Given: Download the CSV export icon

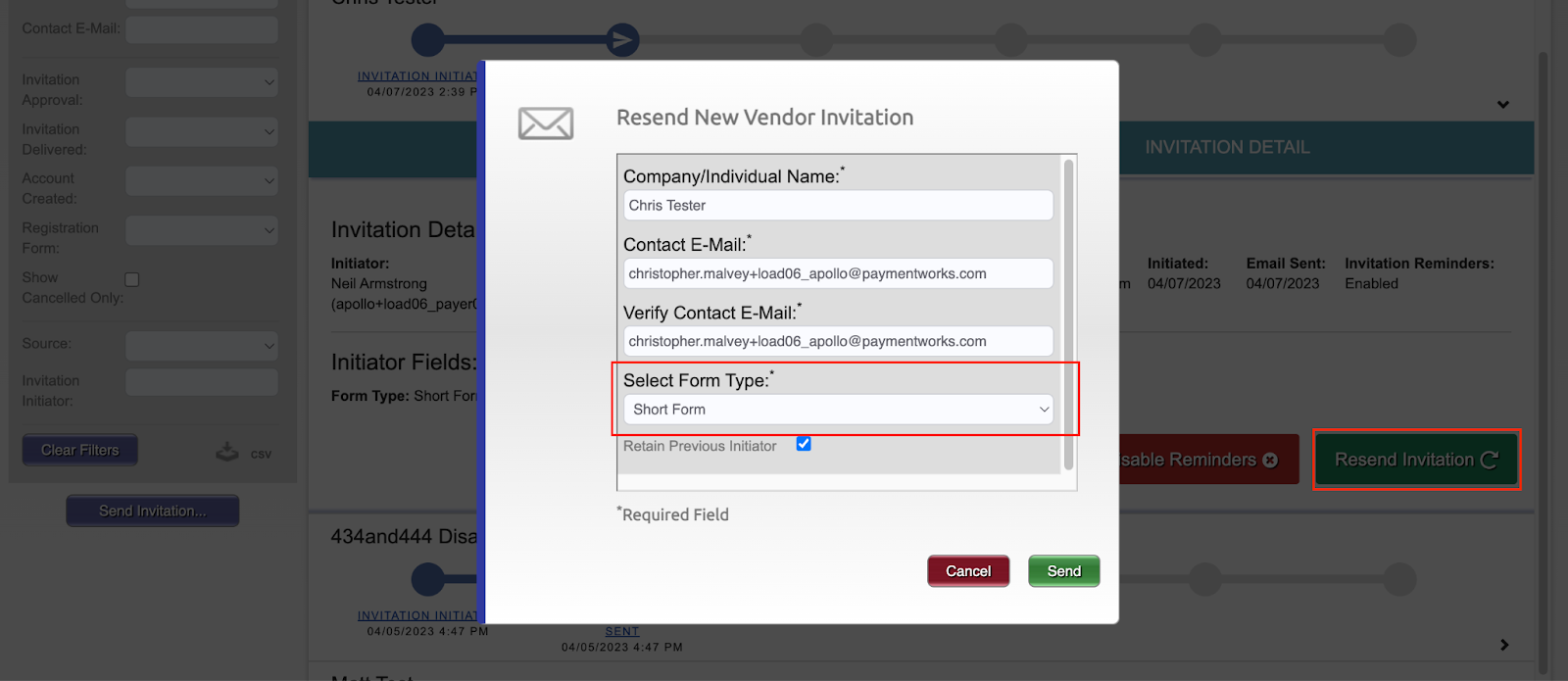Looking at the screenshot, I should coord(227,453).
